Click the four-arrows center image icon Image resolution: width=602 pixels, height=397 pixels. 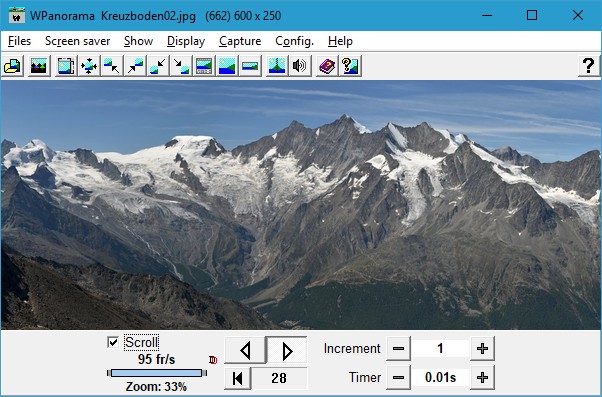(89, 66)
